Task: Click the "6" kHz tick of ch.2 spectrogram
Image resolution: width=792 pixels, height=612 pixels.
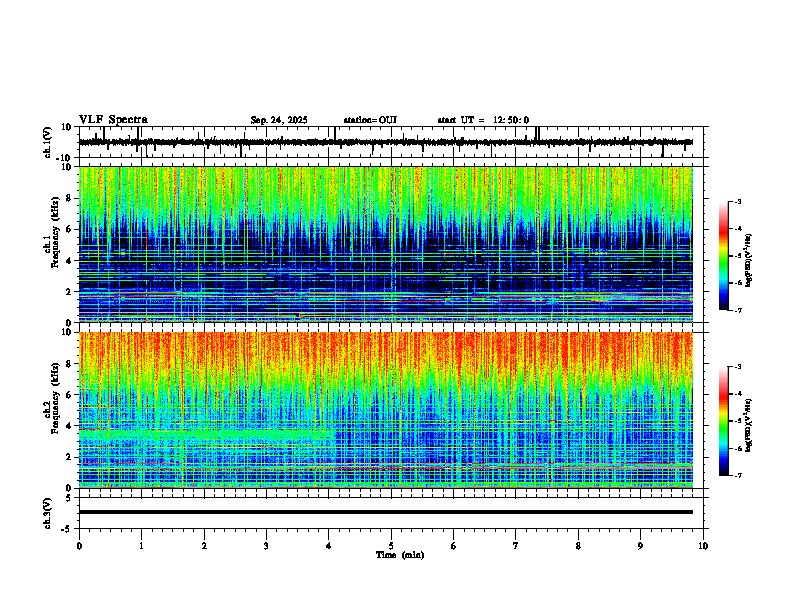Action: (70, 395)
